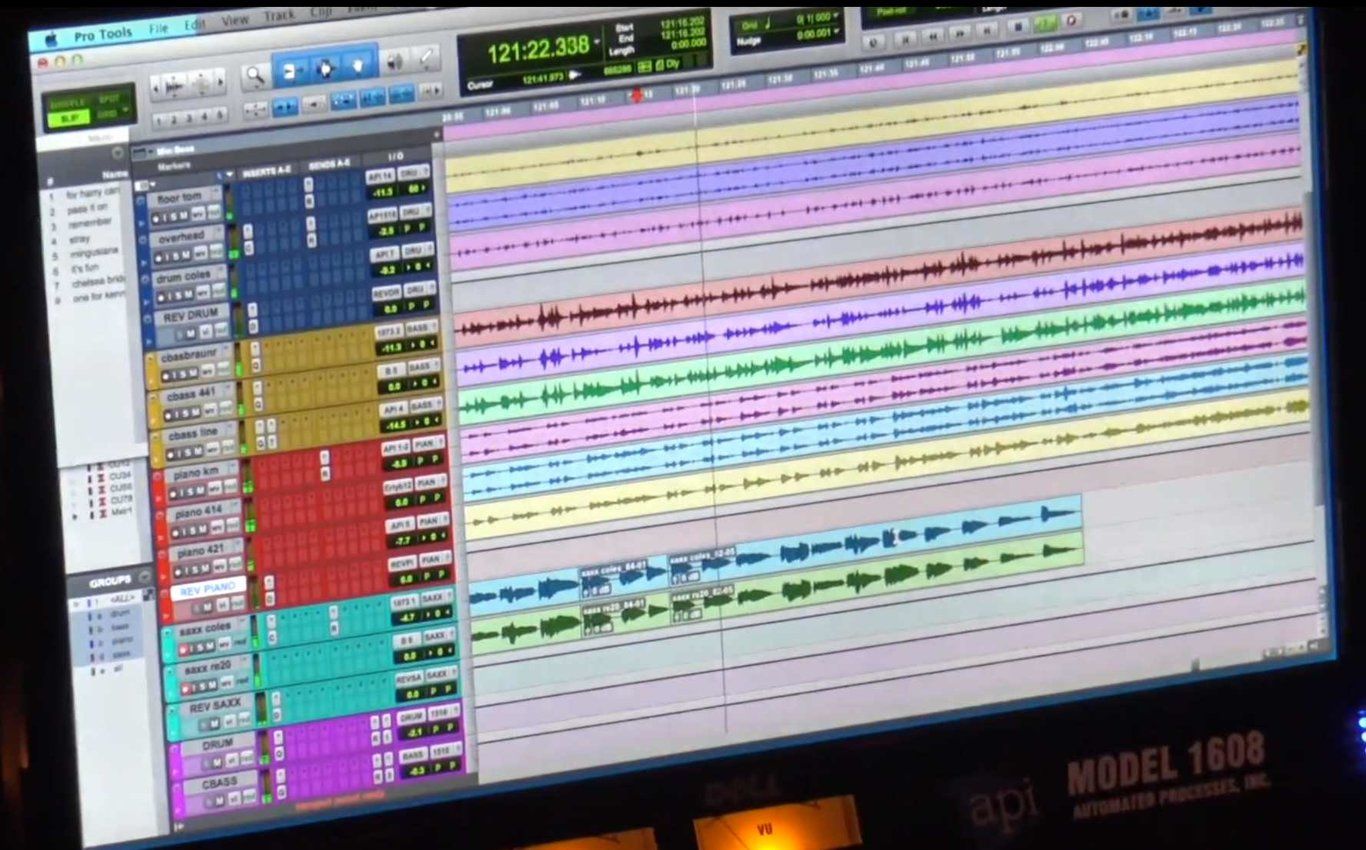Open DRUM track output selector 1518
Viewport: 1366px width, 850px height.
(444, 713)
